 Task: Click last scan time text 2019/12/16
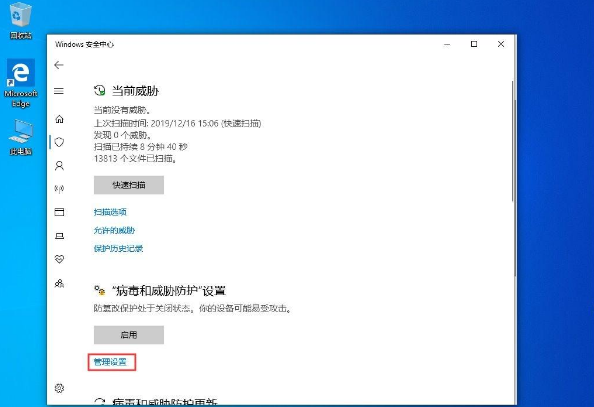click(x=178, y=123)
